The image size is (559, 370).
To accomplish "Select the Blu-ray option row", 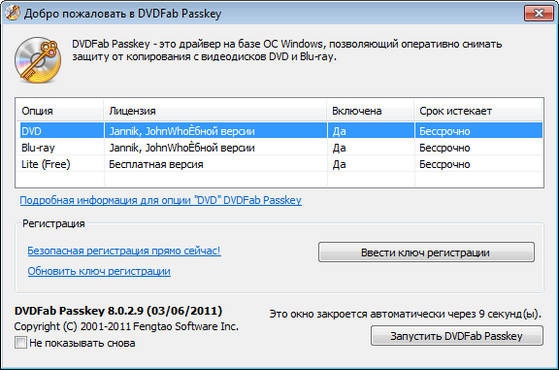I will tap(281, 147).
